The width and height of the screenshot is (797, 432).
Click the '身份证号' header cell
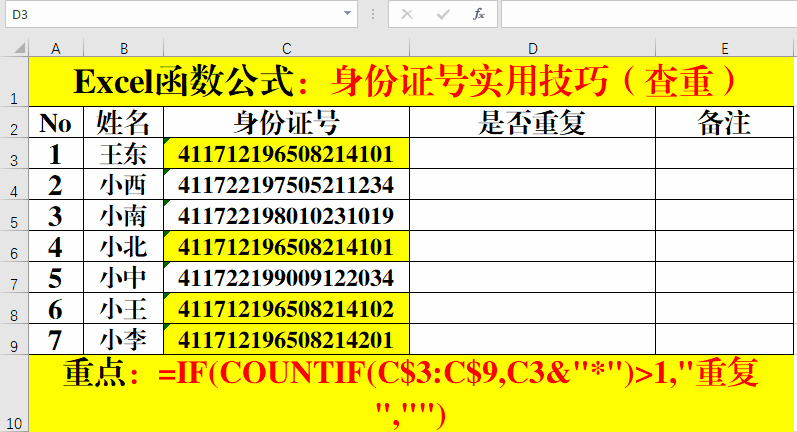click(x=287, y=122)
